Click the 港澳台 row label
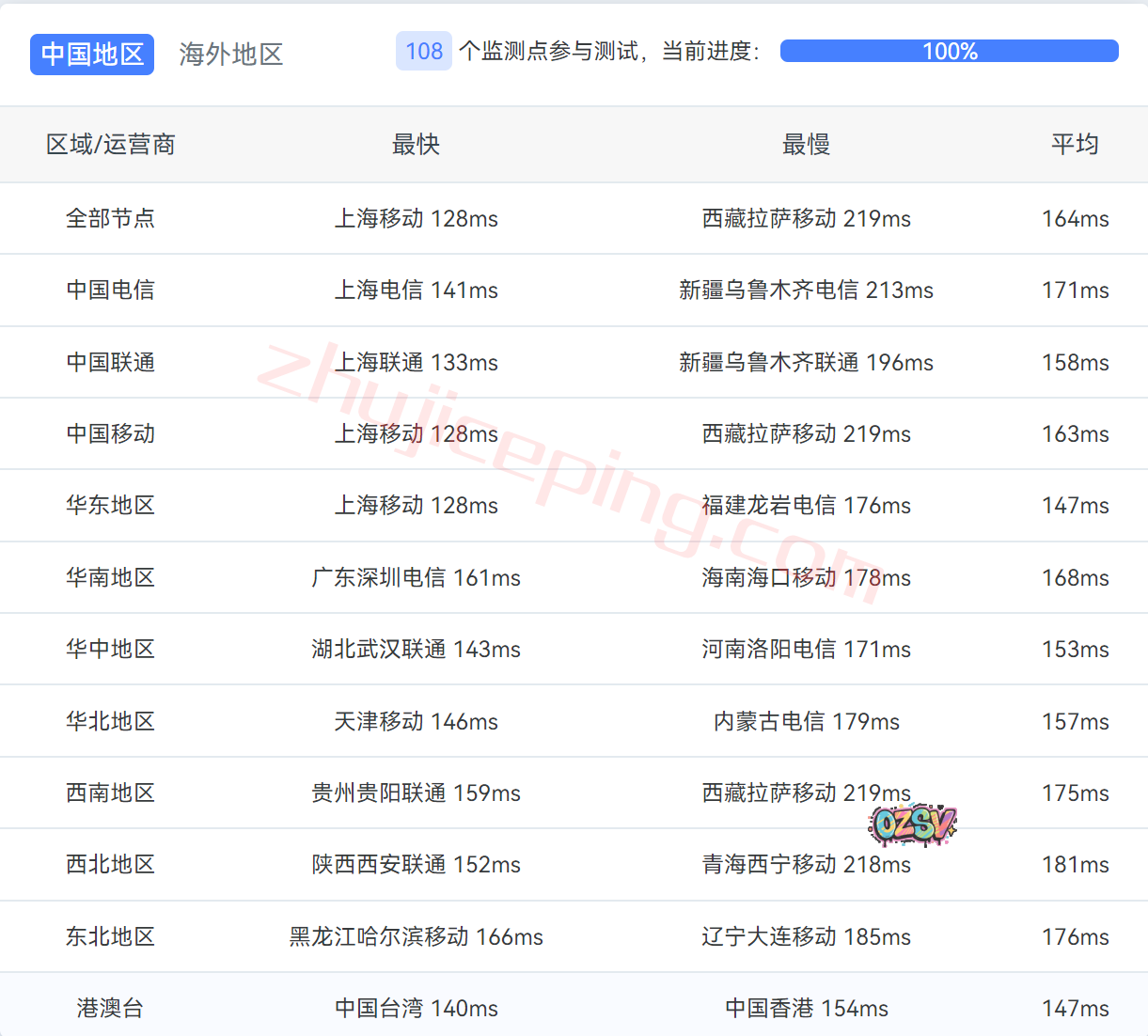Viewport: 1148px width, 1036px height. pos(110,1008)
